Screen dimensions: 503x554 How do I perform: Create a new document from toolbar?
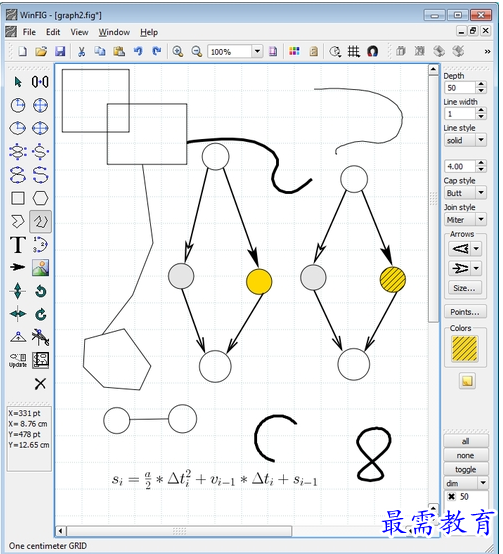pyautogui.click(x=23, y=52)
